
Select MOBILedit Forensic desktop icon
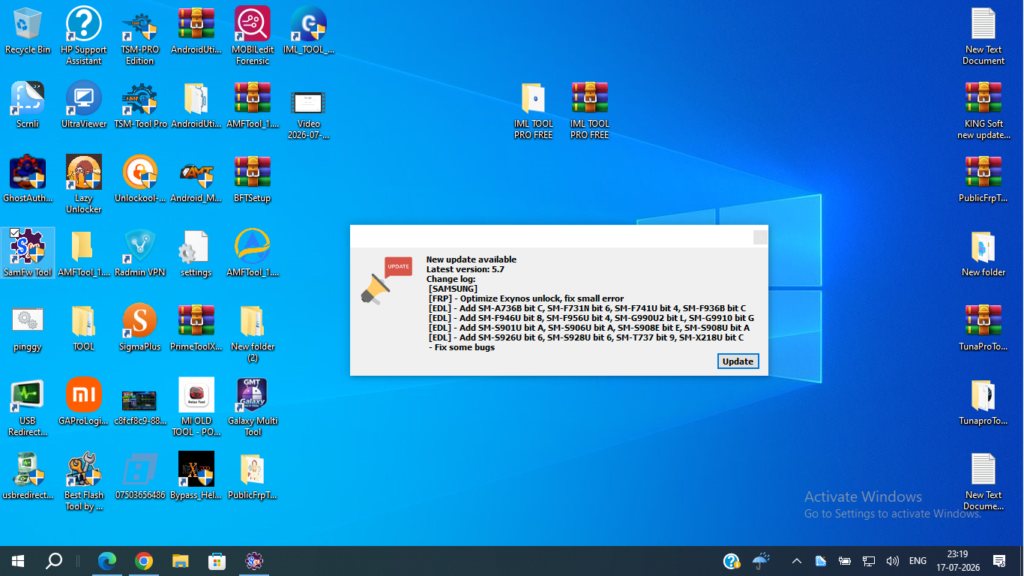[252, 35]
